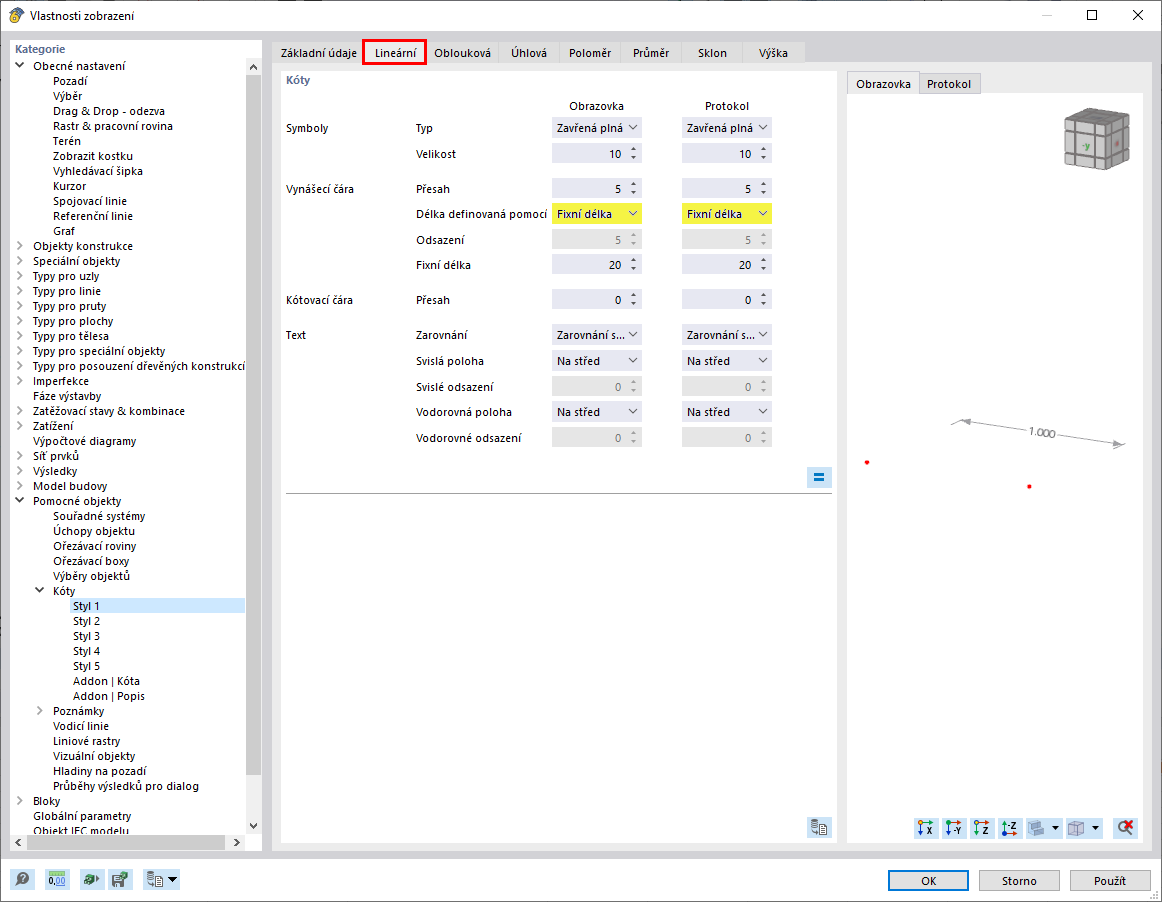Click the category tree vertical scrollbar

click(253, 425)
